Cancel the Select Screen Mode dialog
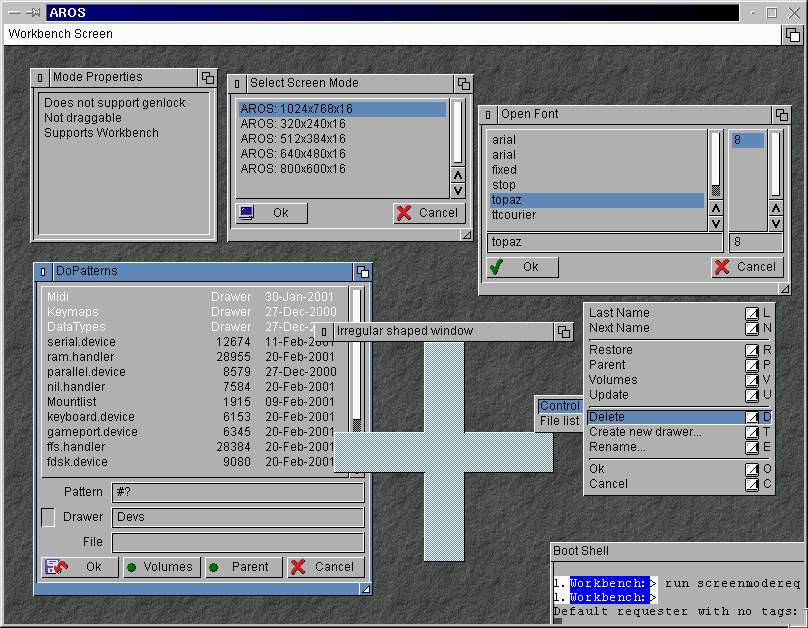 pyautogui.click(x=429, y=213)
